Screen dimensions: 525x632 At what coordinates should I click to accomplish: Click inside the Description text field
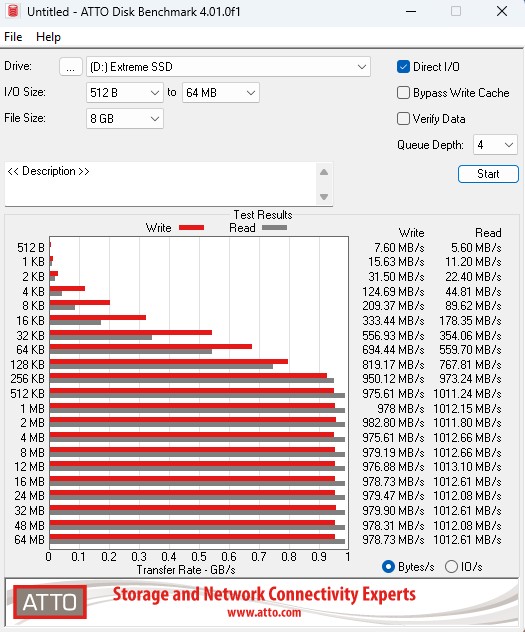coord(161,184)
